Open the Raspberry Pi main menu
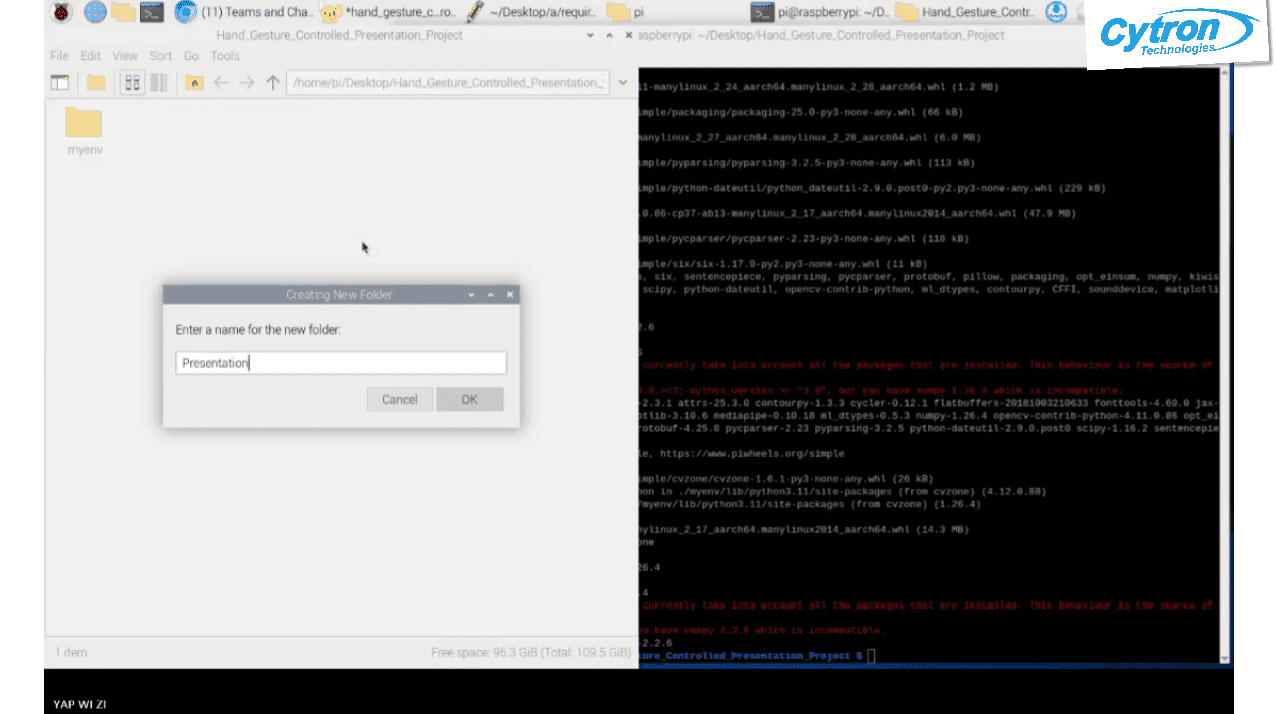This screenshot has height=714, width=1276. click(62, 12)
